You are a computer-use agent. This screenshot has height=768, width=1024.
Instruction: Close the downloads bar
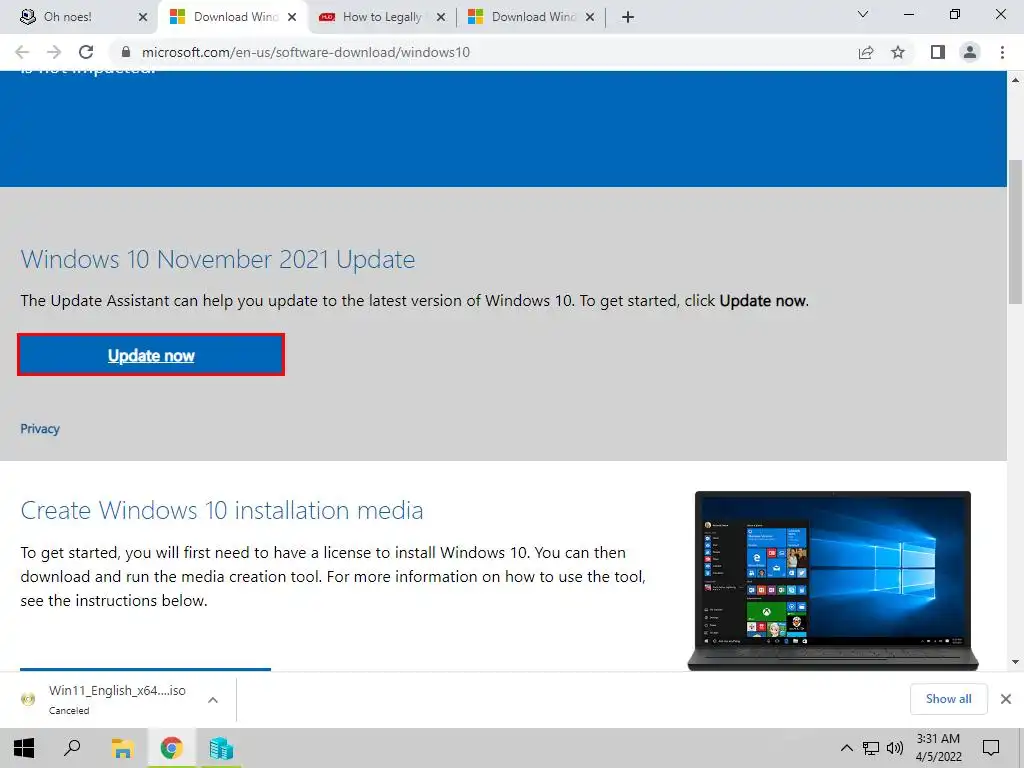[1006, 699]
